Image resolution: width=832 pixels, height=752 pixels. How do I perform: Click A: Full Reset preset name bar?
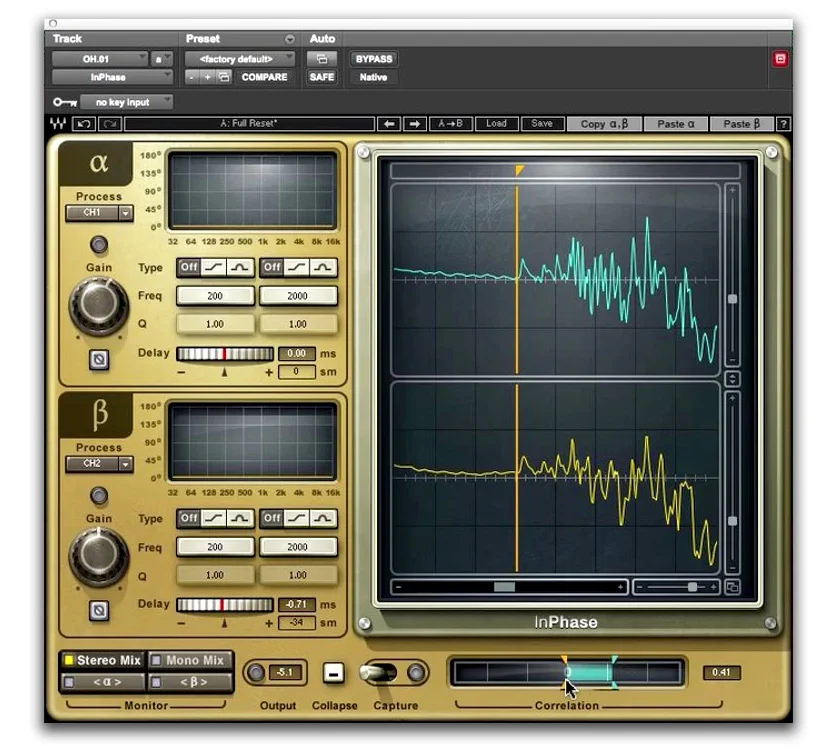click(249, 124)
